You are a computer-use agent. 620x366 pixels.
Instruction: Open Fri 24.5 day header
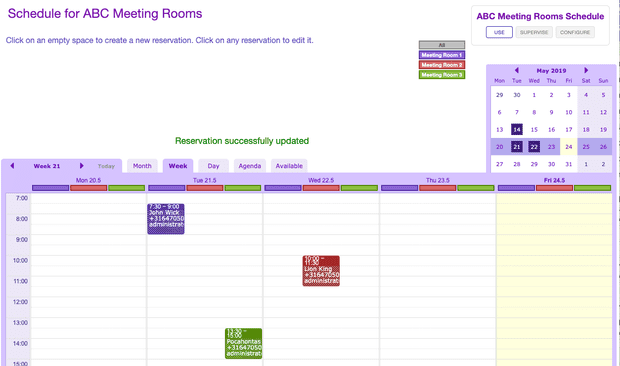pos(554,180)
